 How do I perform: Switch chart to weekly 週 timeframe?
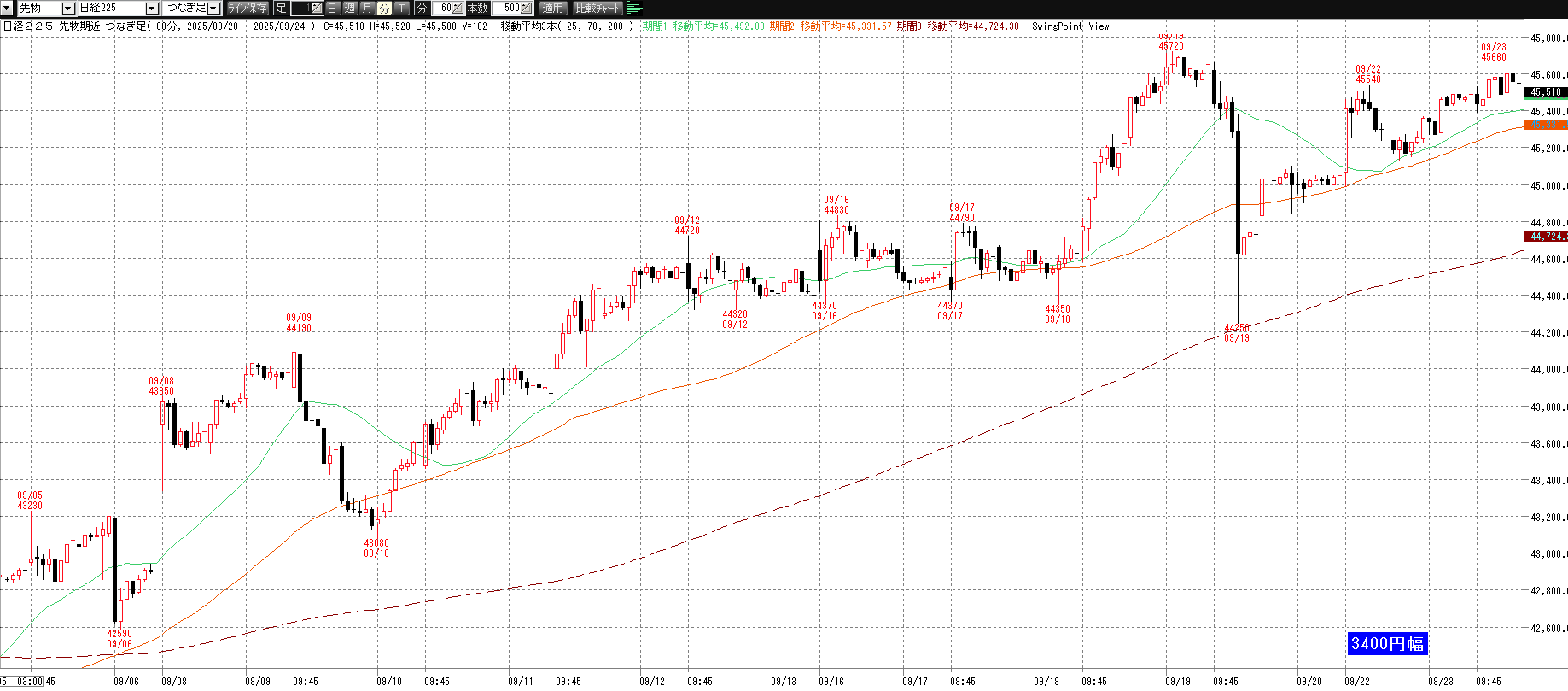point(350,9)
